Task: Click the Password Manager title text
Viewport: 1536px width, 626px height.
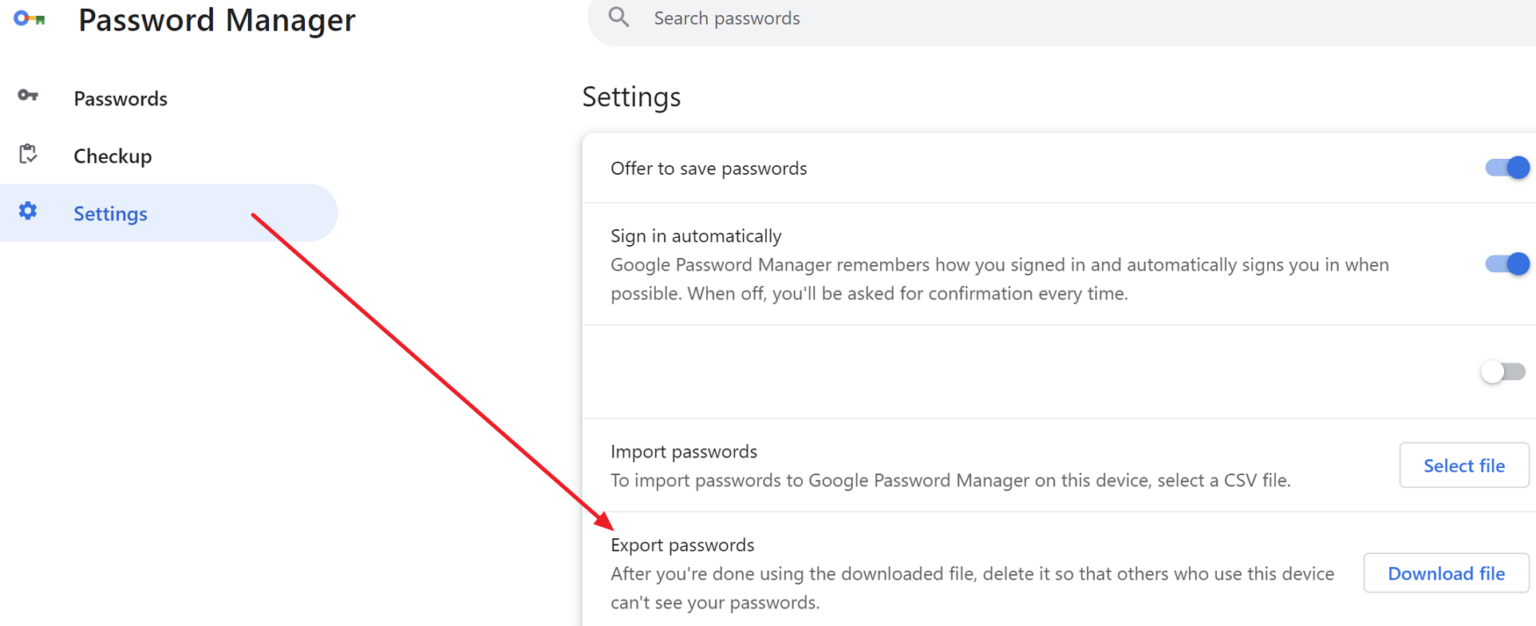Action: tap(217, 20)
